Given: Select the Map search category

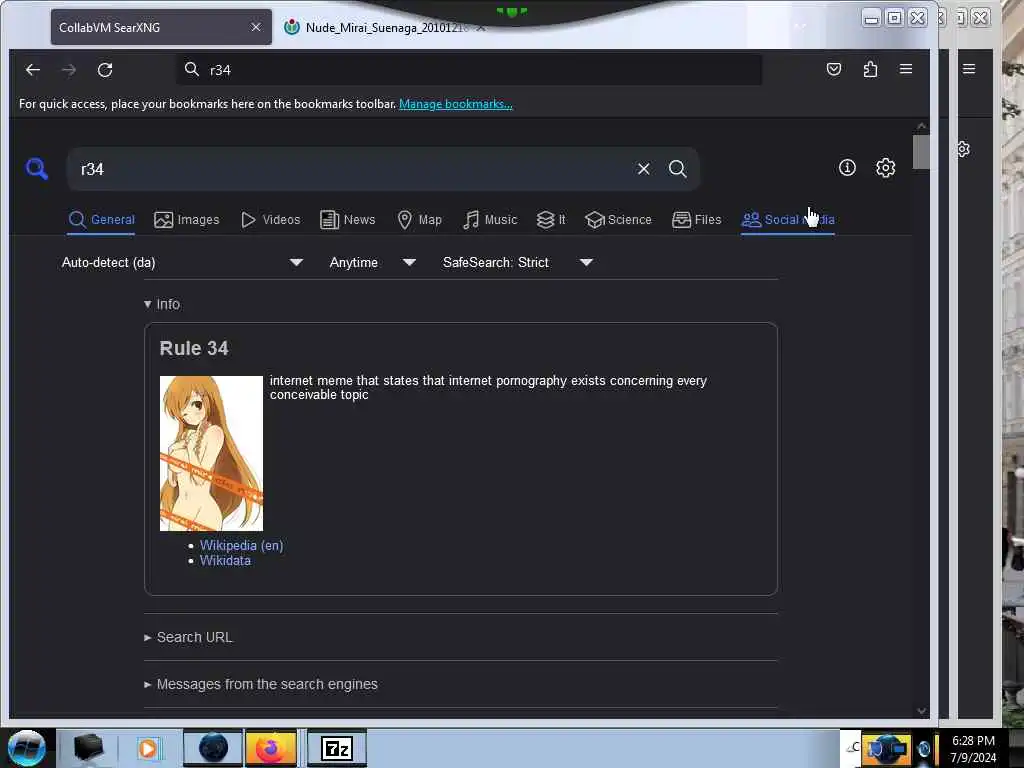Looking at the screenshot, I should pyautogui.click(x=419, y=220).
